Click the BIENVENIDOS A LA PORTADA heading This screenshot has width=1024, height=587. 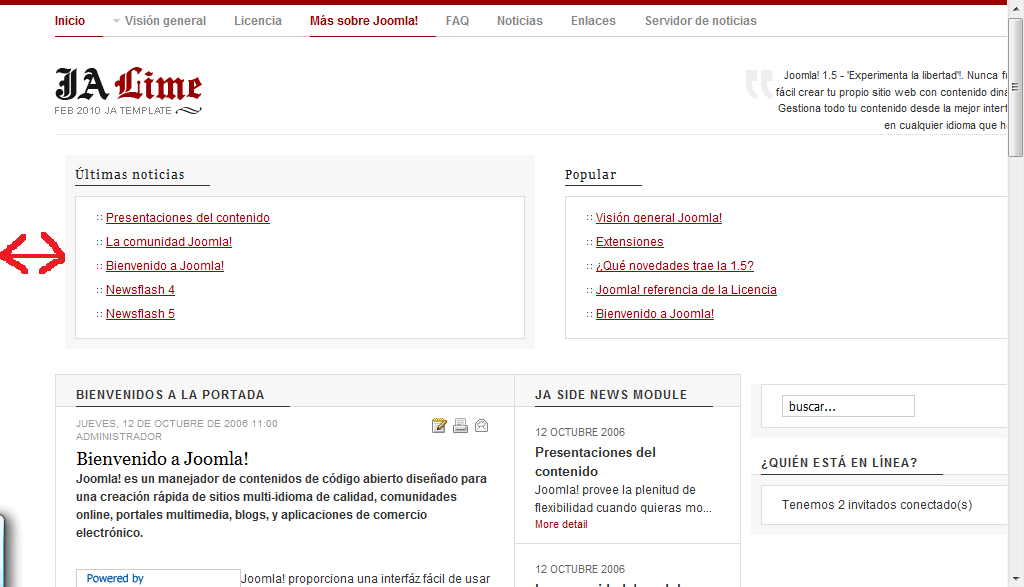170,394
